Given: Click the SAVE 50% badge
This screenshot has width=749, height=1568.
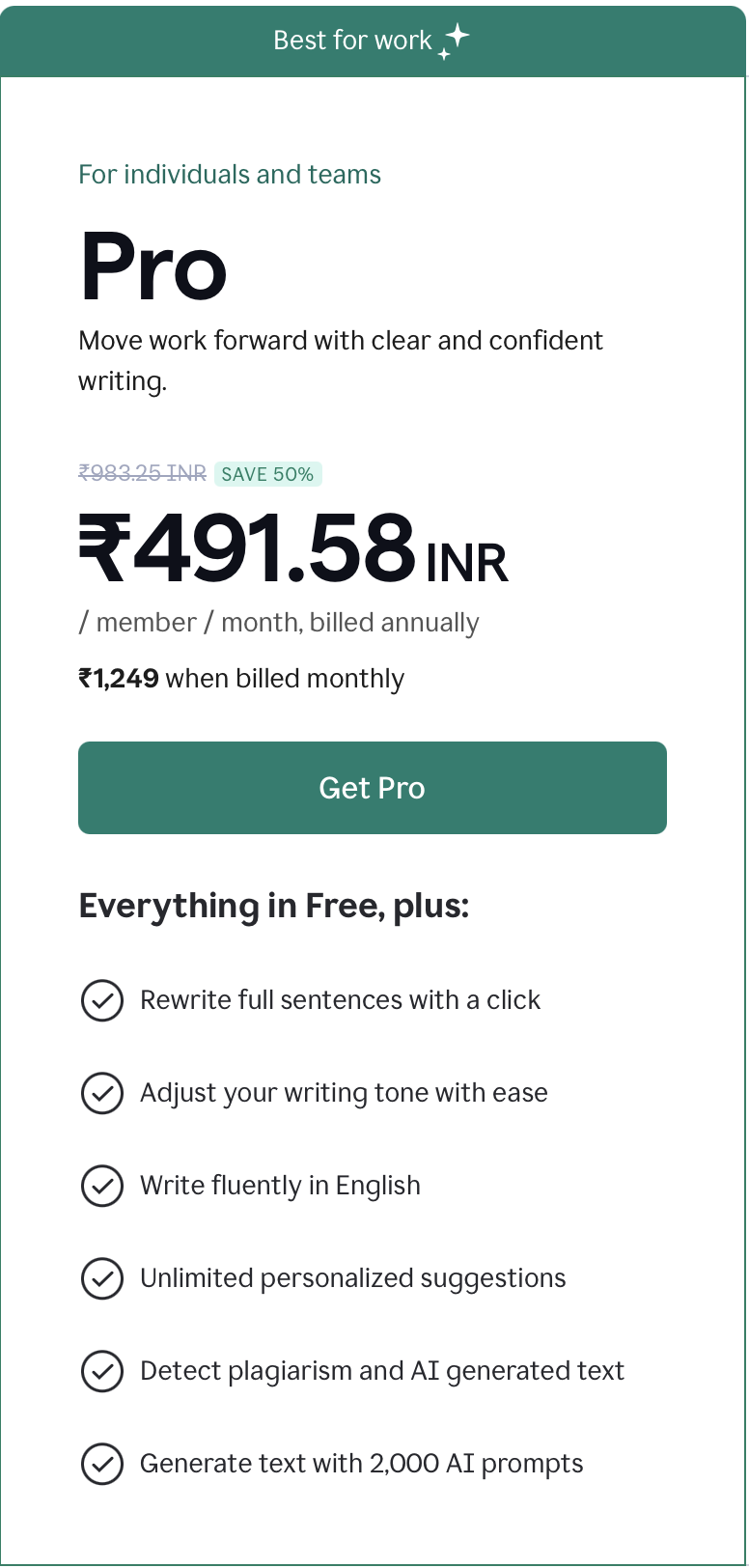Looking at the screenshot, I should pyautogui.click(x=268, y=474).
